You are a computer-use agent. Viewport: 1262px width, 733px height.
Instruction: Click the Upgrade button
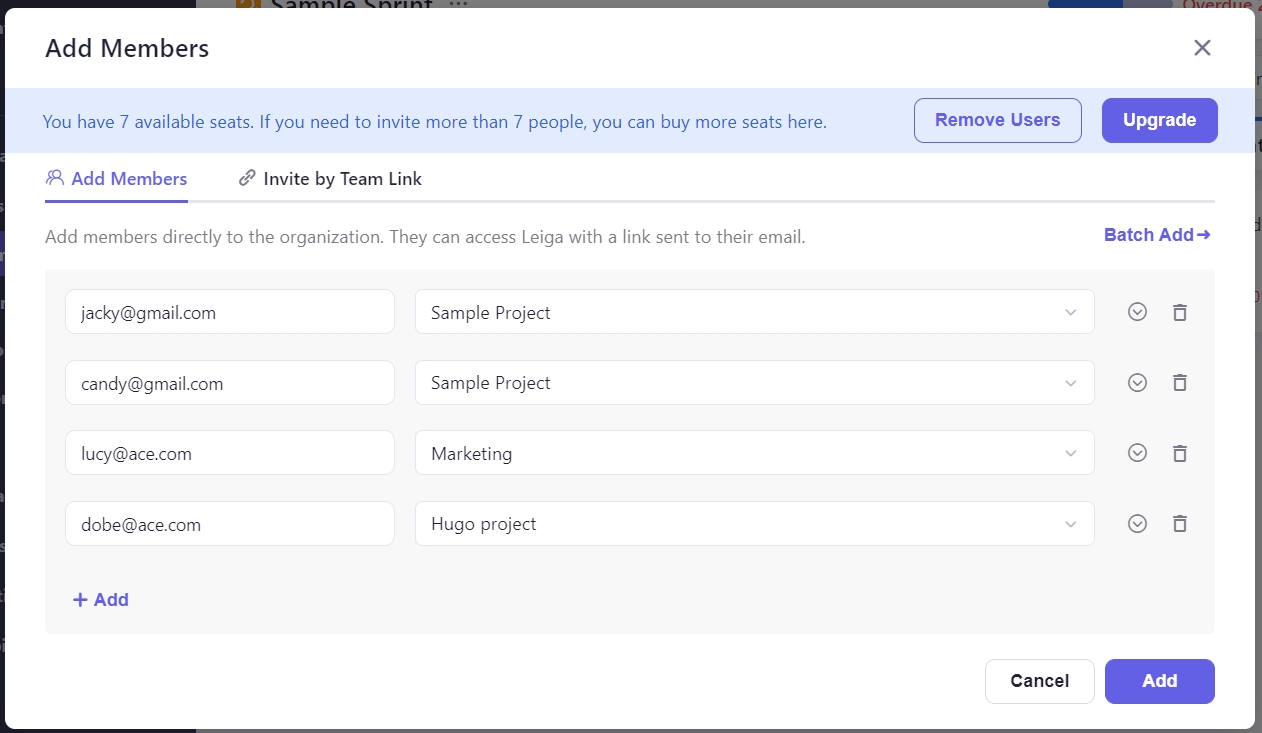(1159, 120)
